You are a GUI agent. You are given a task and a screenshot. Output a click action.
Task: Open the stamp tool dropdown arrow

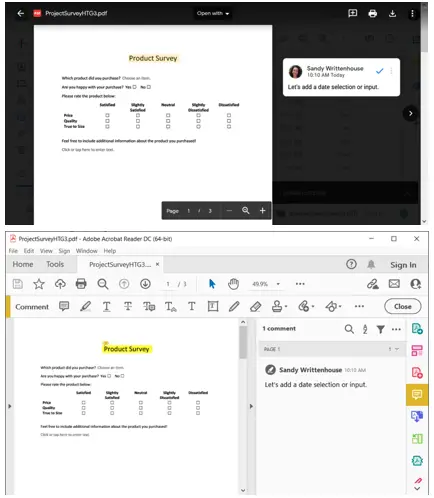tap(286, 306)
